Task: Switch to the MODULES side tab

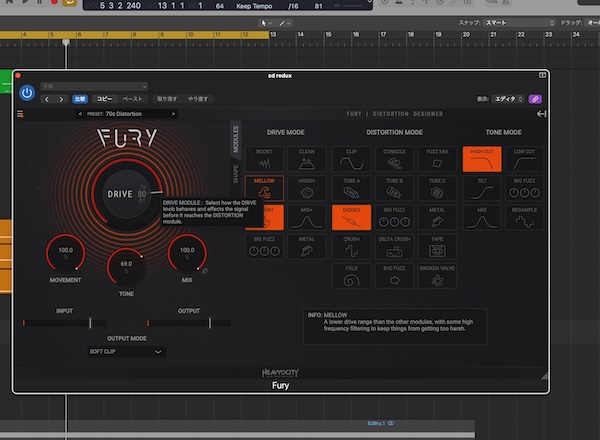Action: click(235, 139)
